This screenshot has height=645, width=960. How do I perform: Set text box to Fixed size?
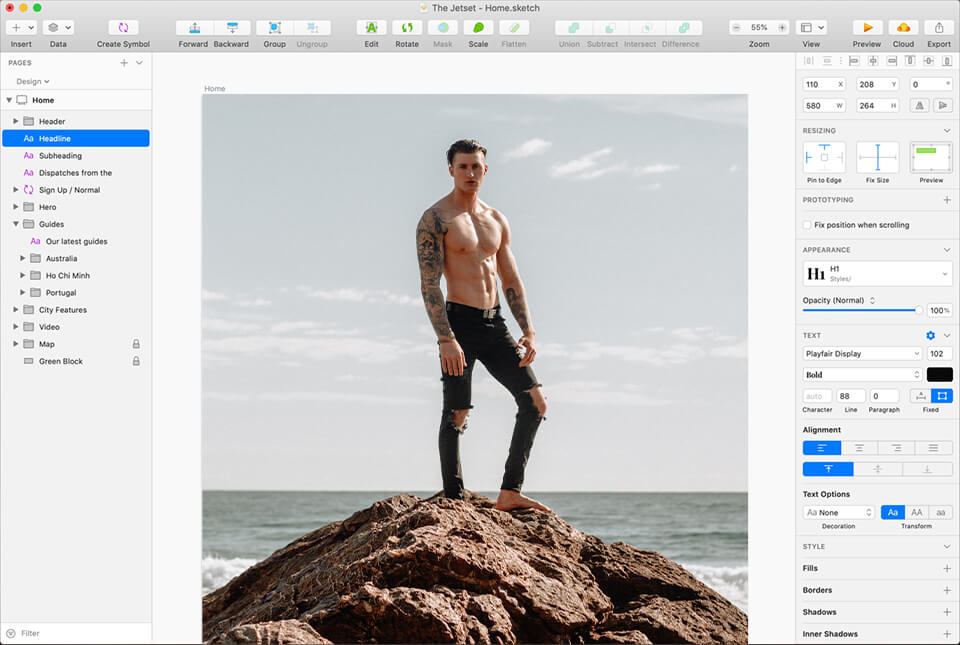[x=942, y=396]
